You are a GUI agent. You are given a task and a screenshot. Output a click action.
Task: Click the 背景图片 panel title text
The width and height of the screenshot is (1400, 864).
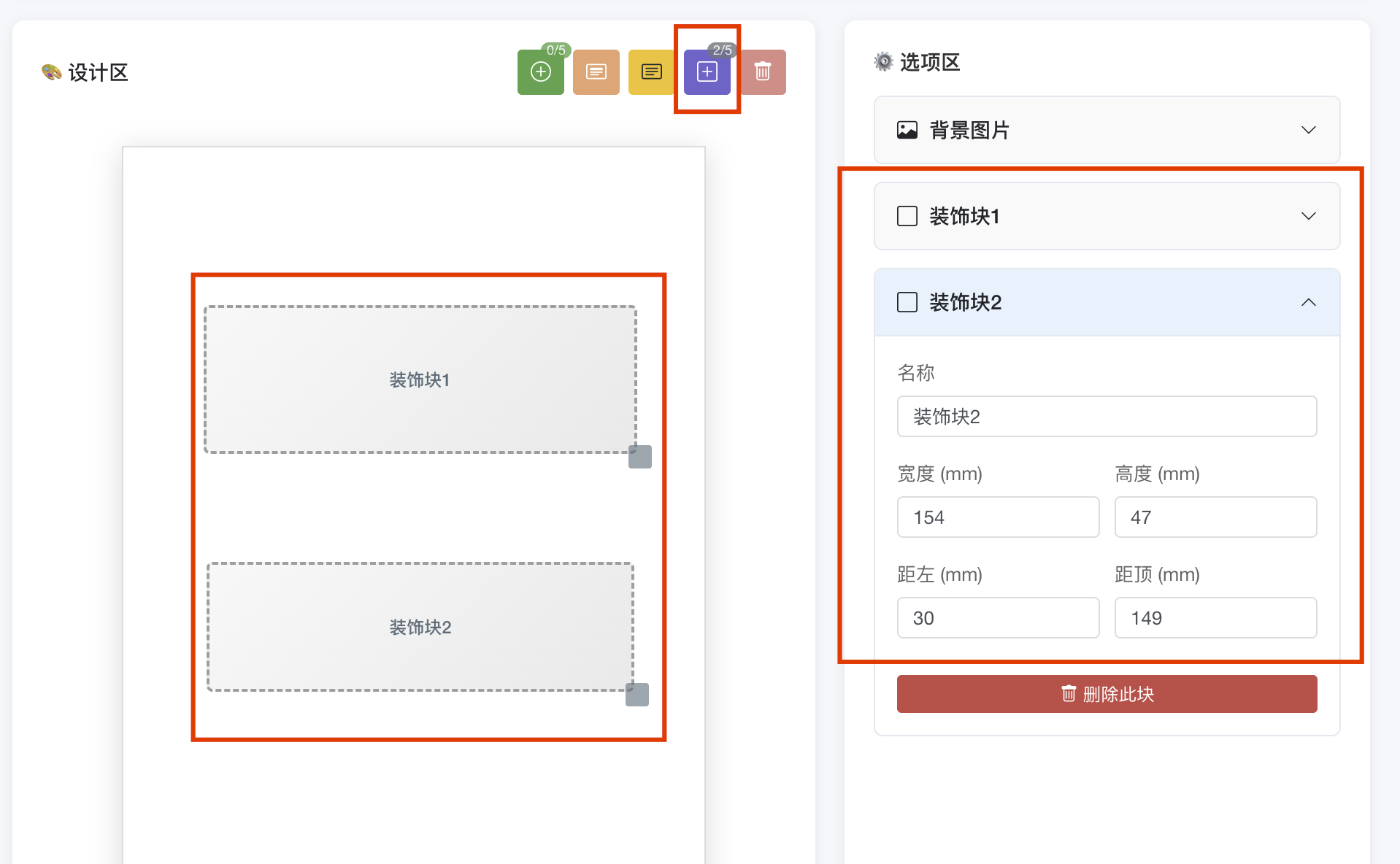click(969, 130)
